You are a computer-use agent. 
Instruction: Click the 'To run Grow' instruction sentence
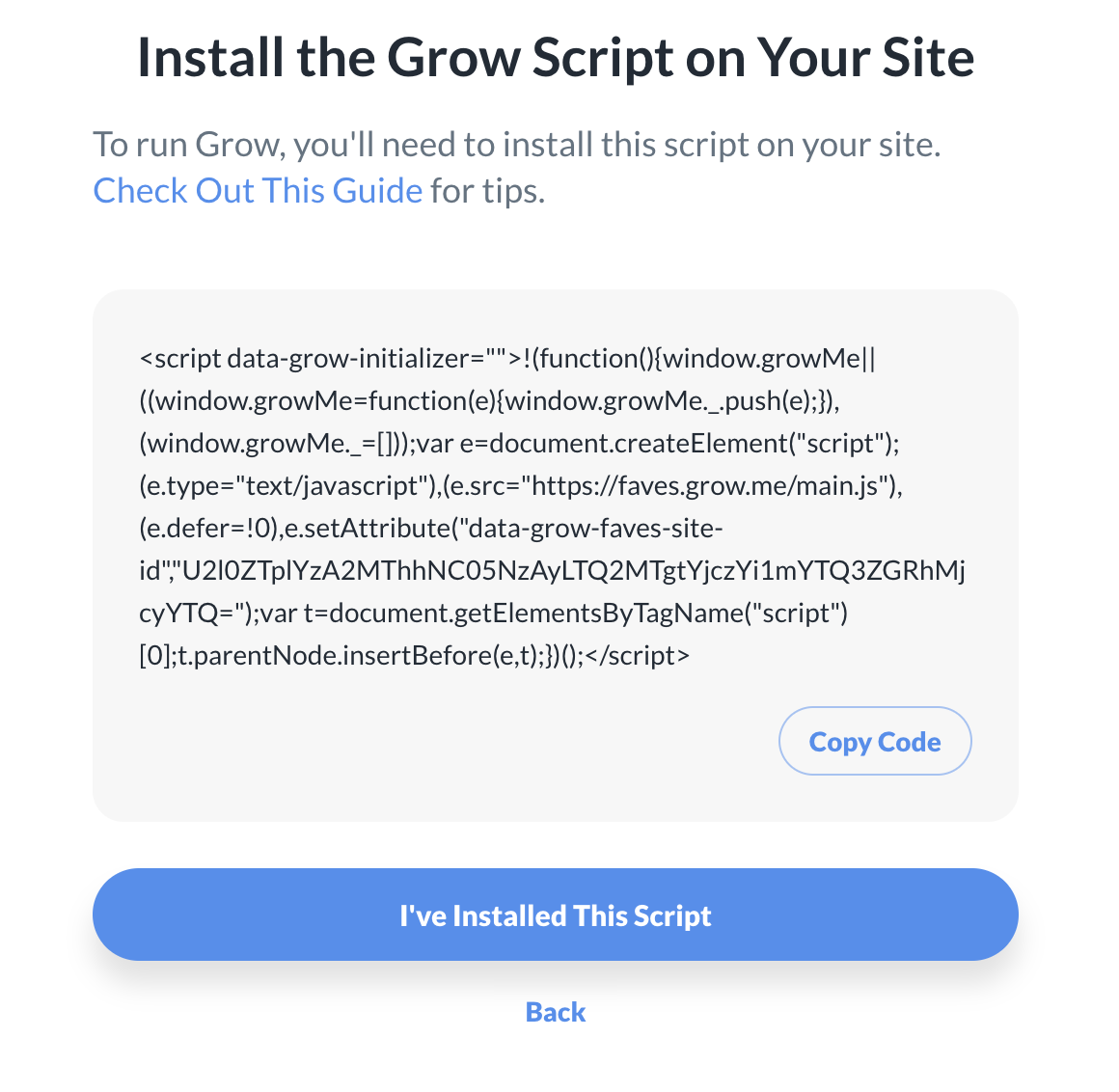click(516, 145)
